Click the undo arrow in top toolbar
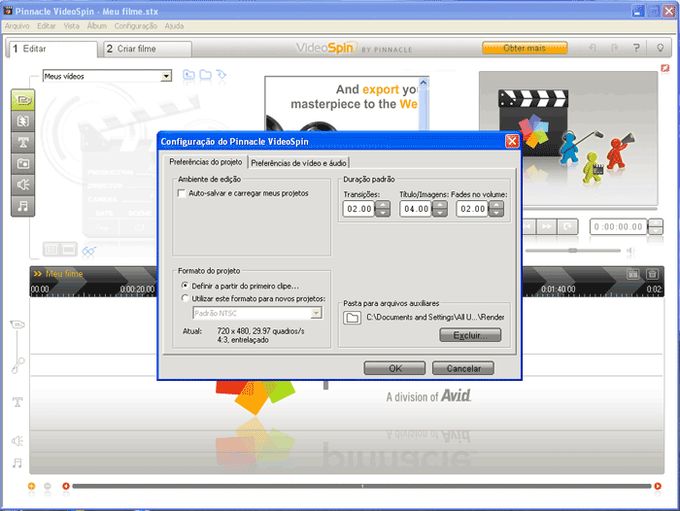Viewport: 680px width, 511px height. [x=592, y=48]
